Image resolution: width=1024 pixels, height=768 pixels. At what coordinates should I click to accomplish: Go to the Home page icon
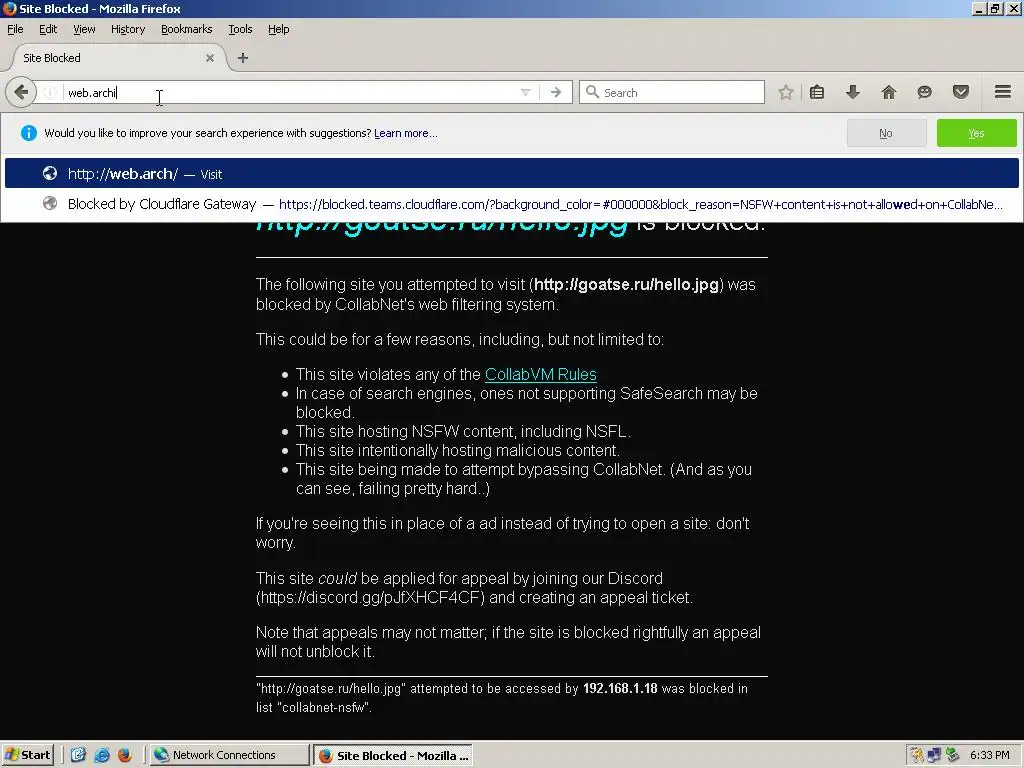888,92
